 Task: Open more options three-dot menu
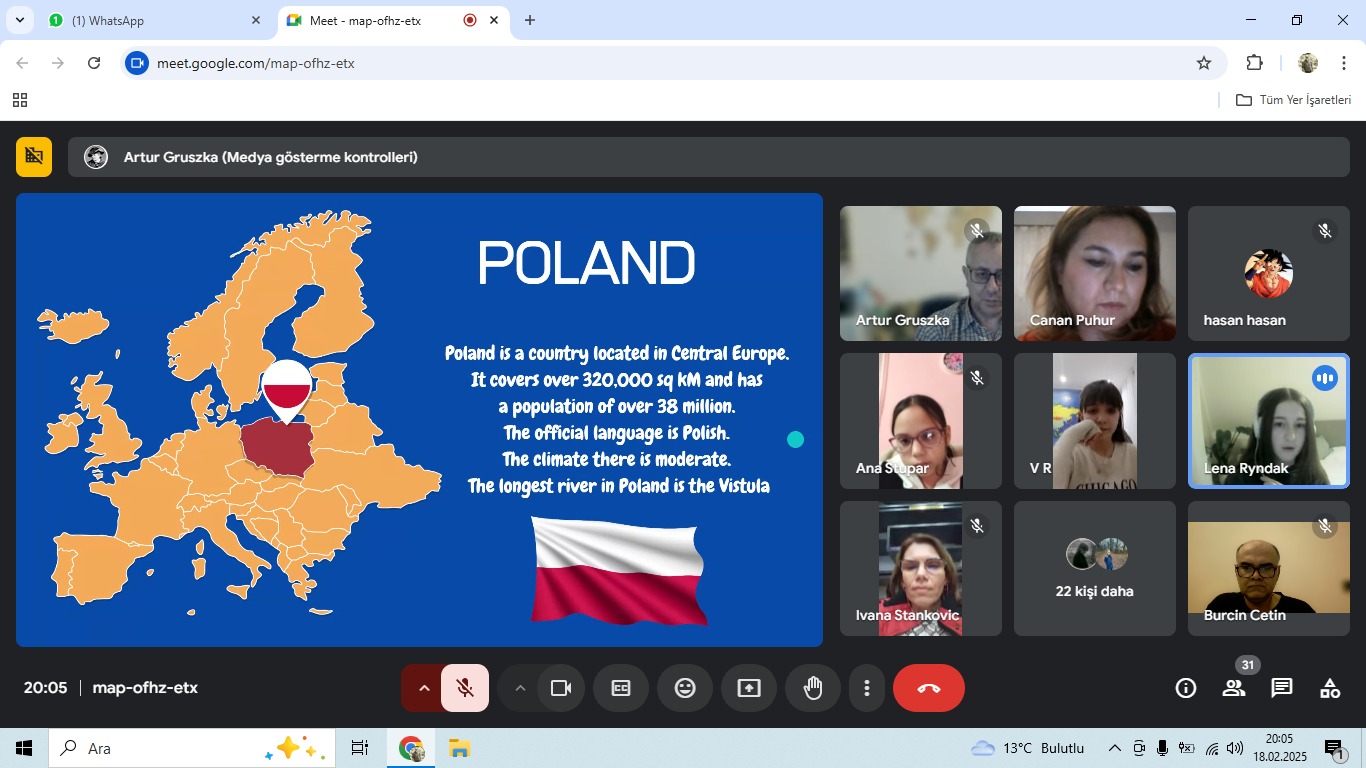(867, 688)
